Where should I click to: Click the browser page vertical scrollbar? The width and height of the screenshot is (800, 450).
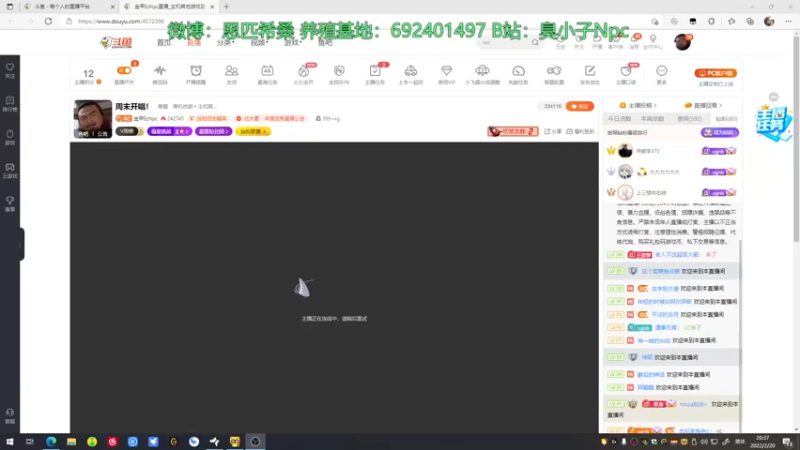tap(796, 138)
